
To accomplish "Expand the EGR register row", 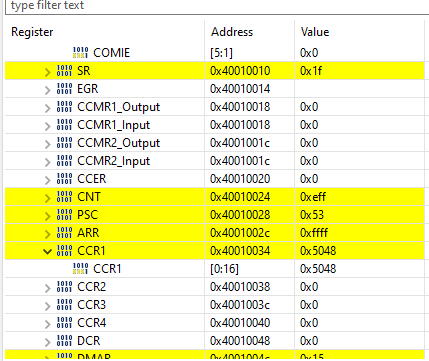I will 48,90.
